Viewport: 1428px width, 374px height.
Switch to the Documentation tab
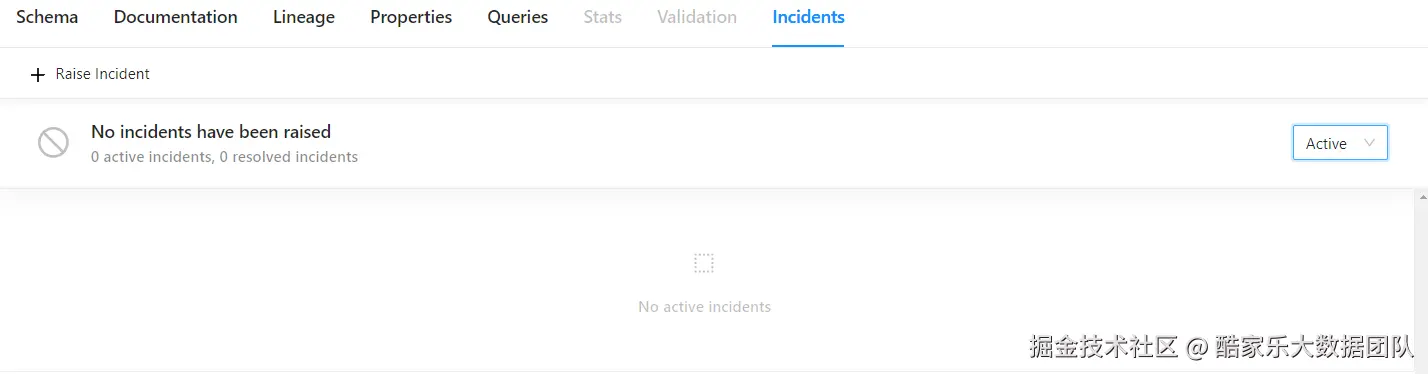(x=176, y=17)
